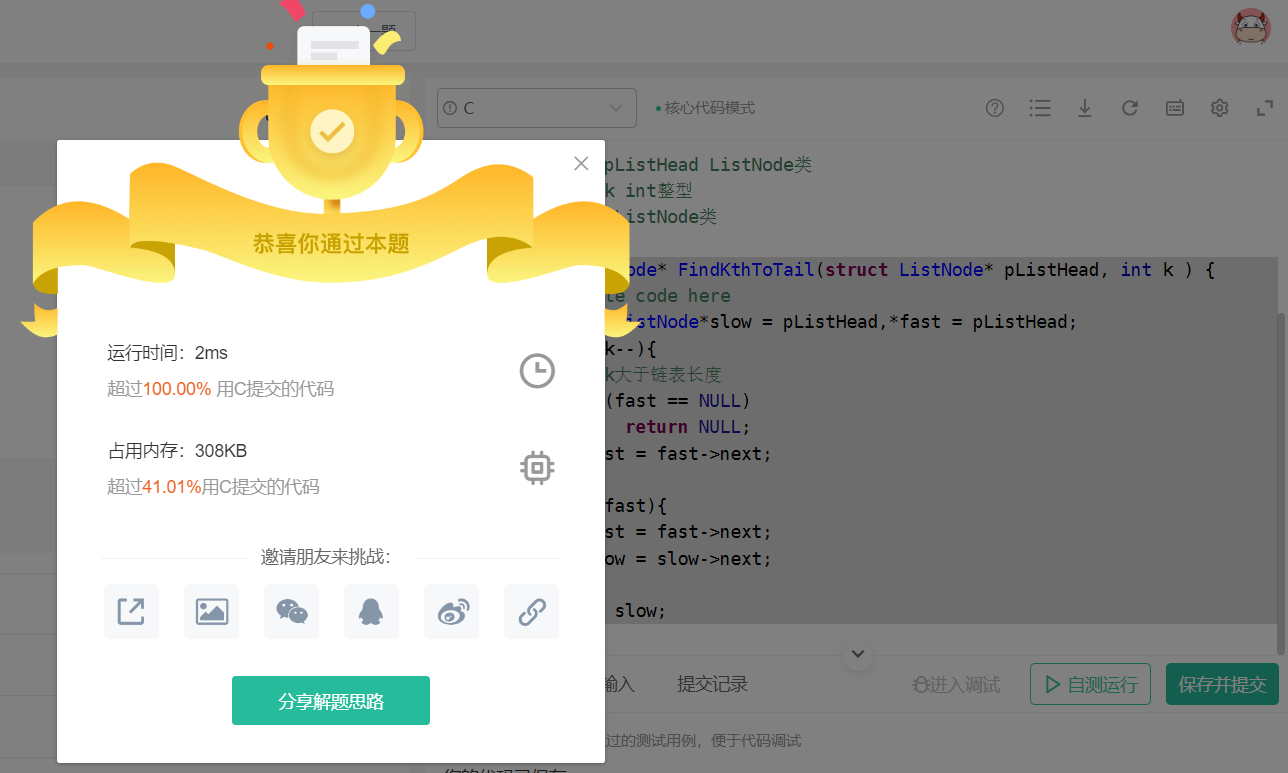Close the congratulations popup
The height and width of the screenshot is (773, 1288).
coord(581,163)
